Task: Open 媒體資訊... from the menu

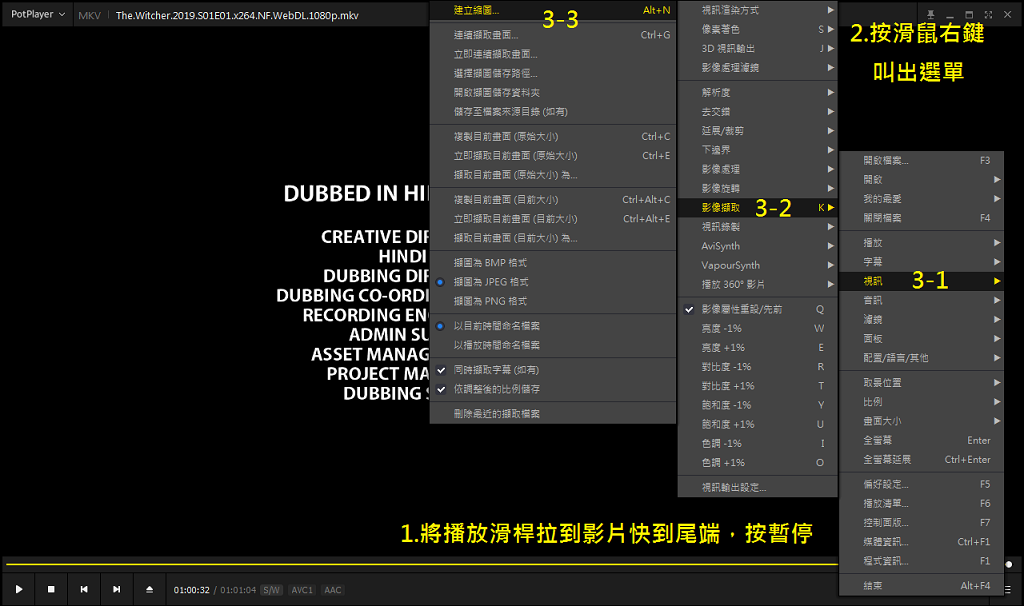Action: pyautogui.click(x=921, y=541)
